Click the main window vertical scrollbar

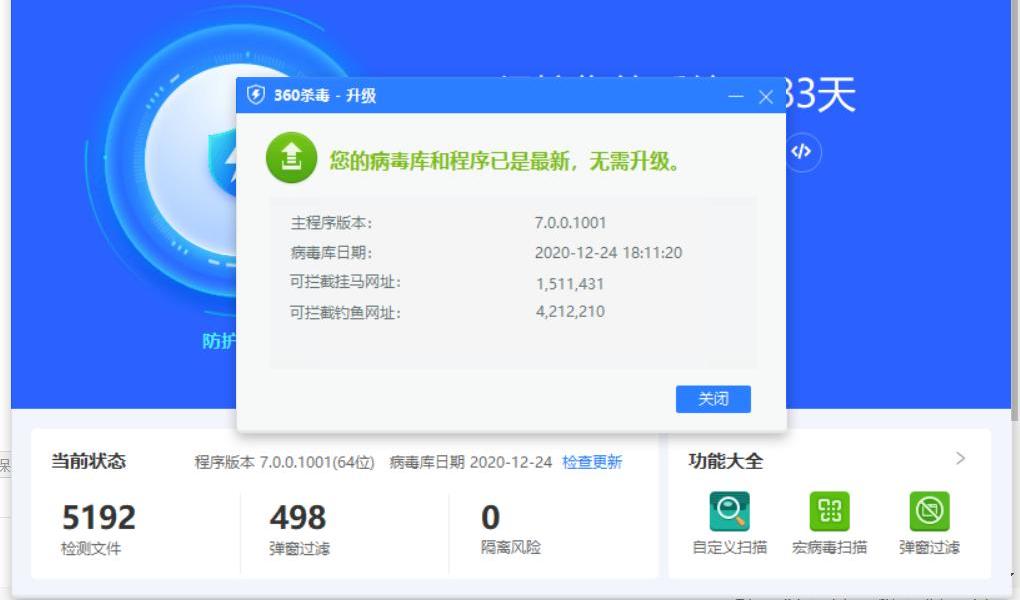pos(1015,208)
